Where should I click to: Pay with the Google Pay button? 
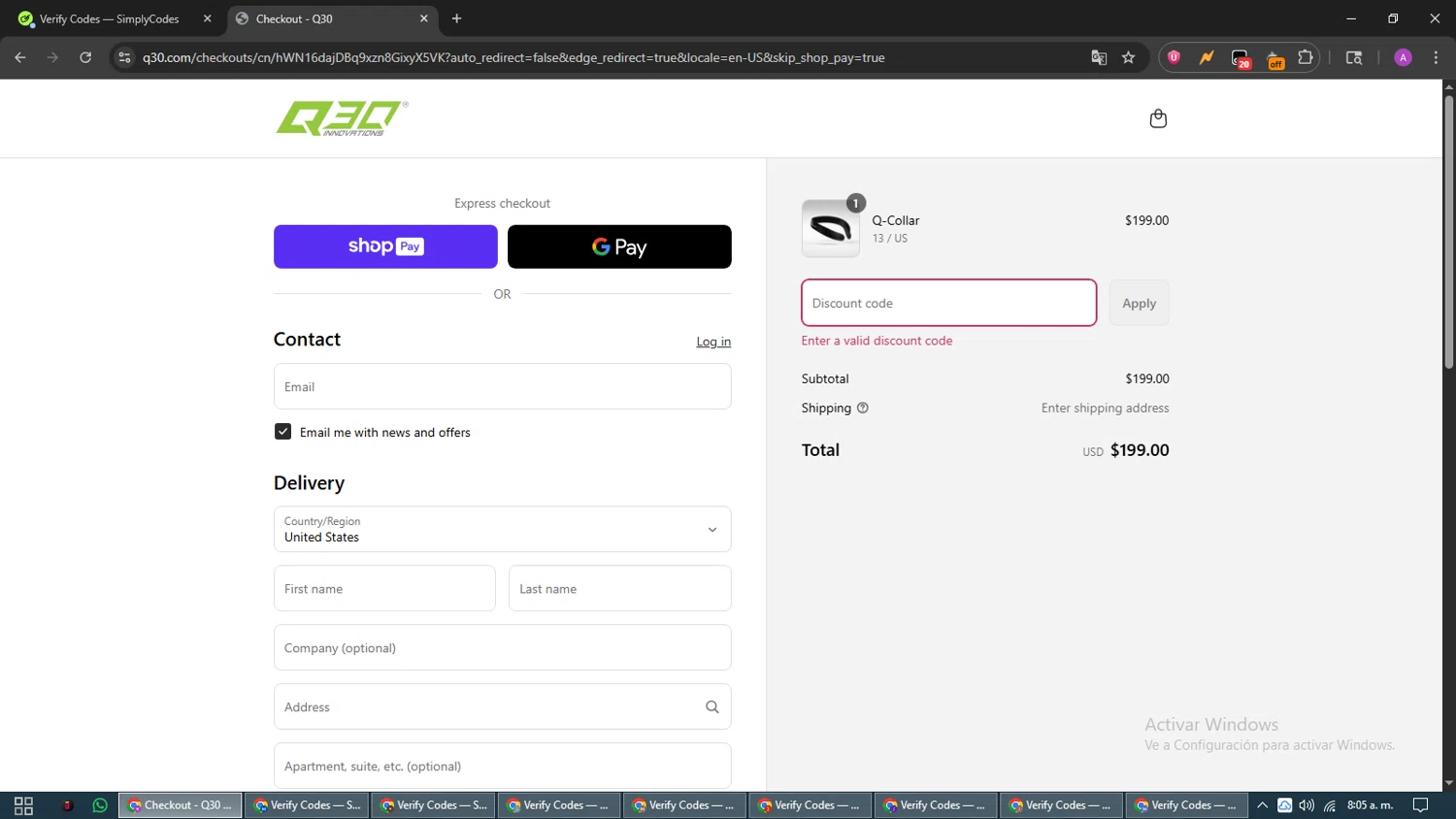(x=619, y=246)
